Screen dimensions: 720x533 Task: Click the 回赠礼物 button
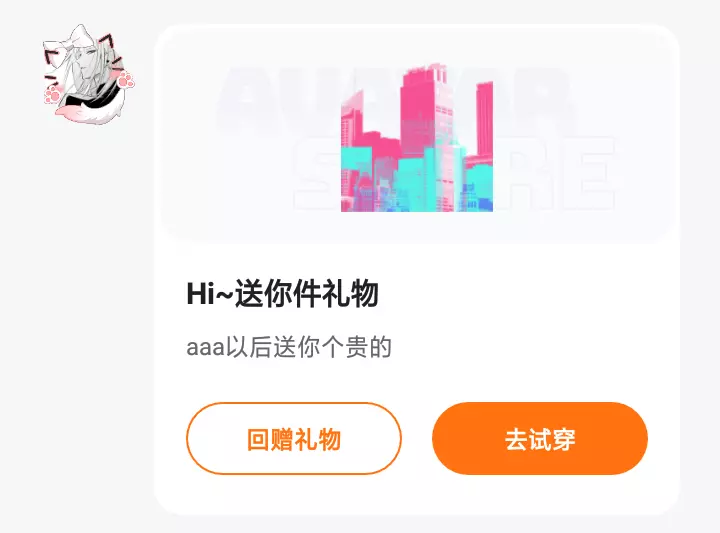tap(294, 438)
